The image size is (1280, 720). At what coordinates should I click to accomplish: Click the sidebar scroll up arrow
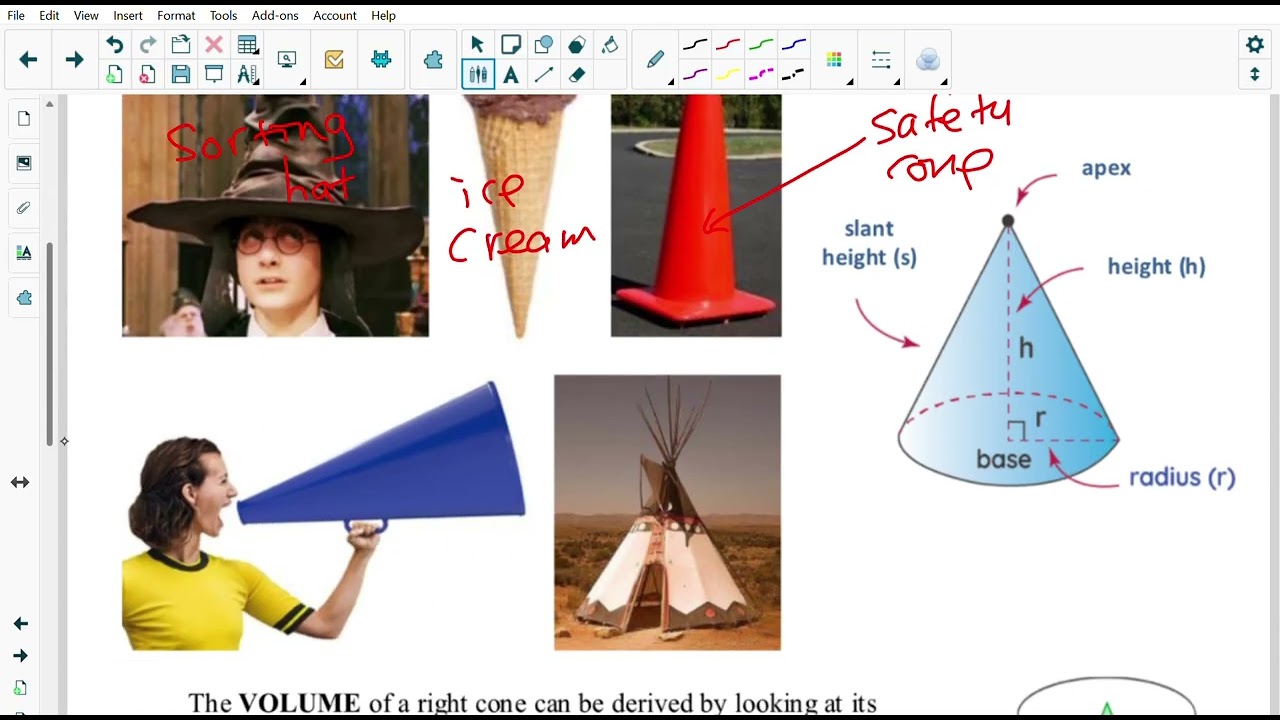50,104
